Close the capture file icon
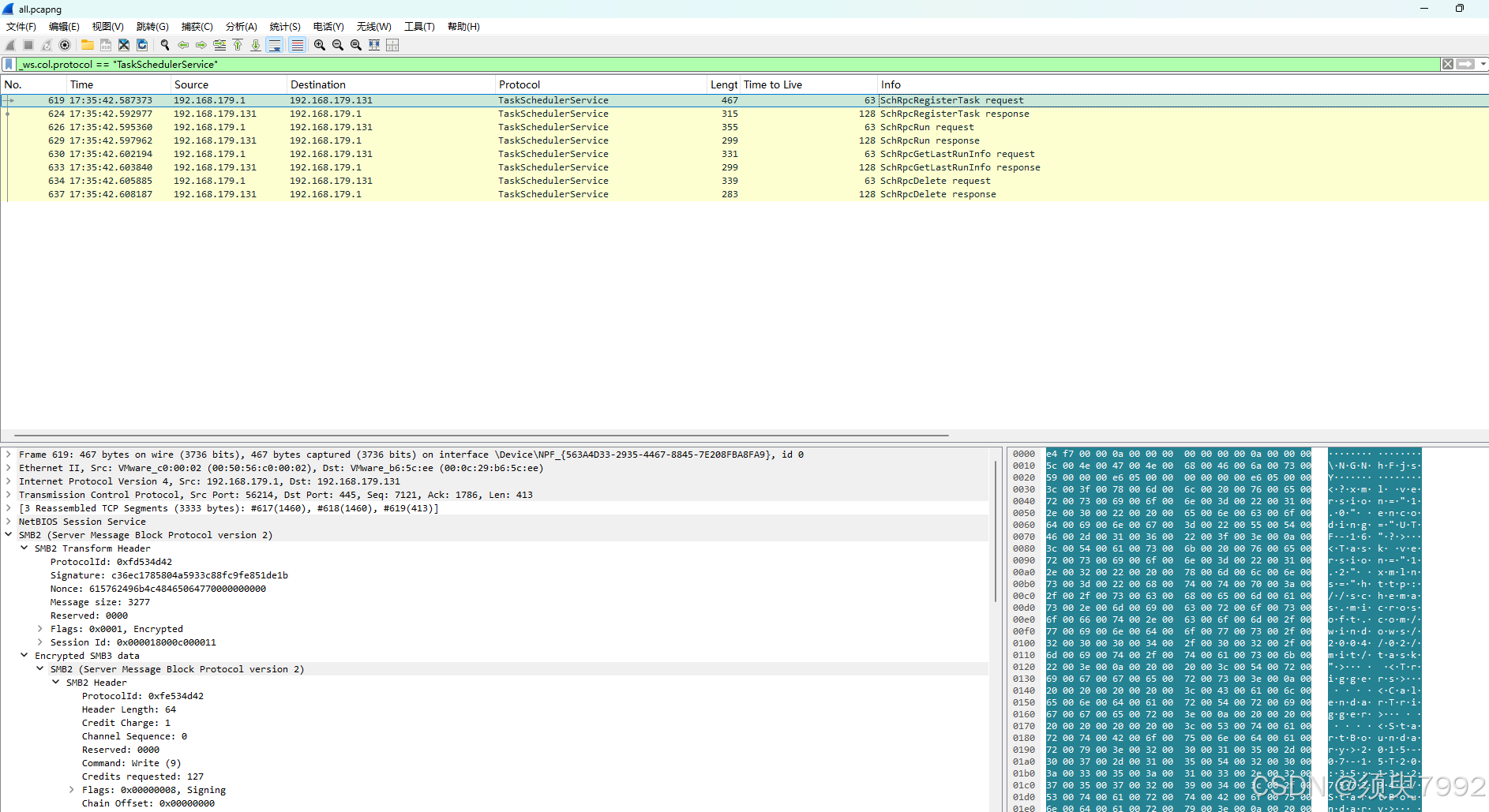Viewport: 1489px width, 812px height. coord(124,45)
